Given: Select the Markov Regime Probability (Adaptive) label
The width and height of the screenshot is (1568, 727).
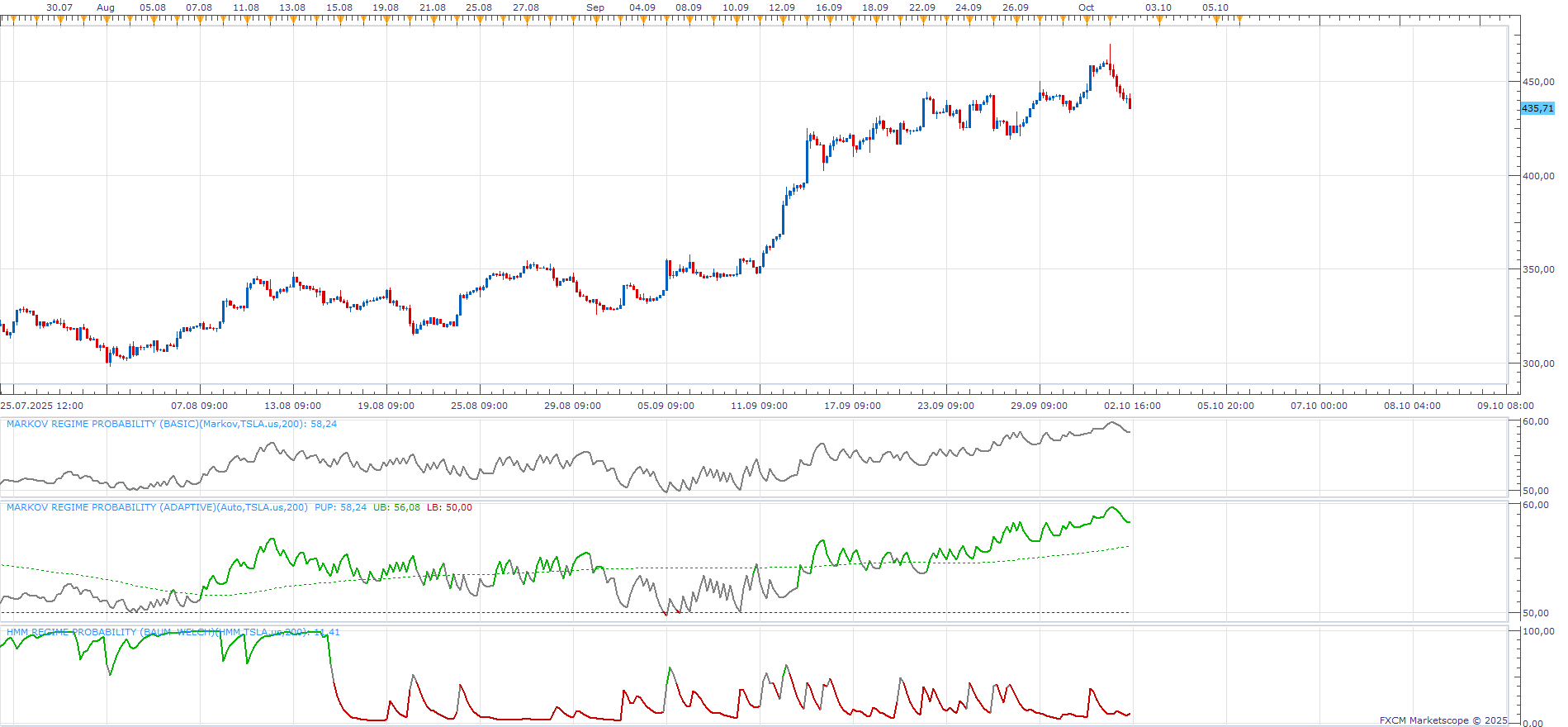Looking at the screenshot, I should (157, 507).
